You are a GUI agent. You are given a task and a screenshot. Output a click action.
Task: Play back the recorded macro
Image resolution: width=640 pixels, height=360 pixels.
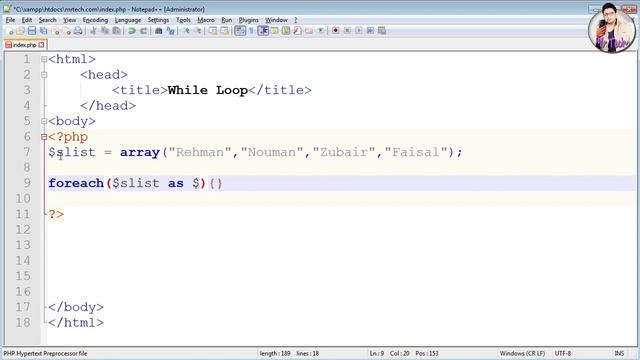pos(359,31)
